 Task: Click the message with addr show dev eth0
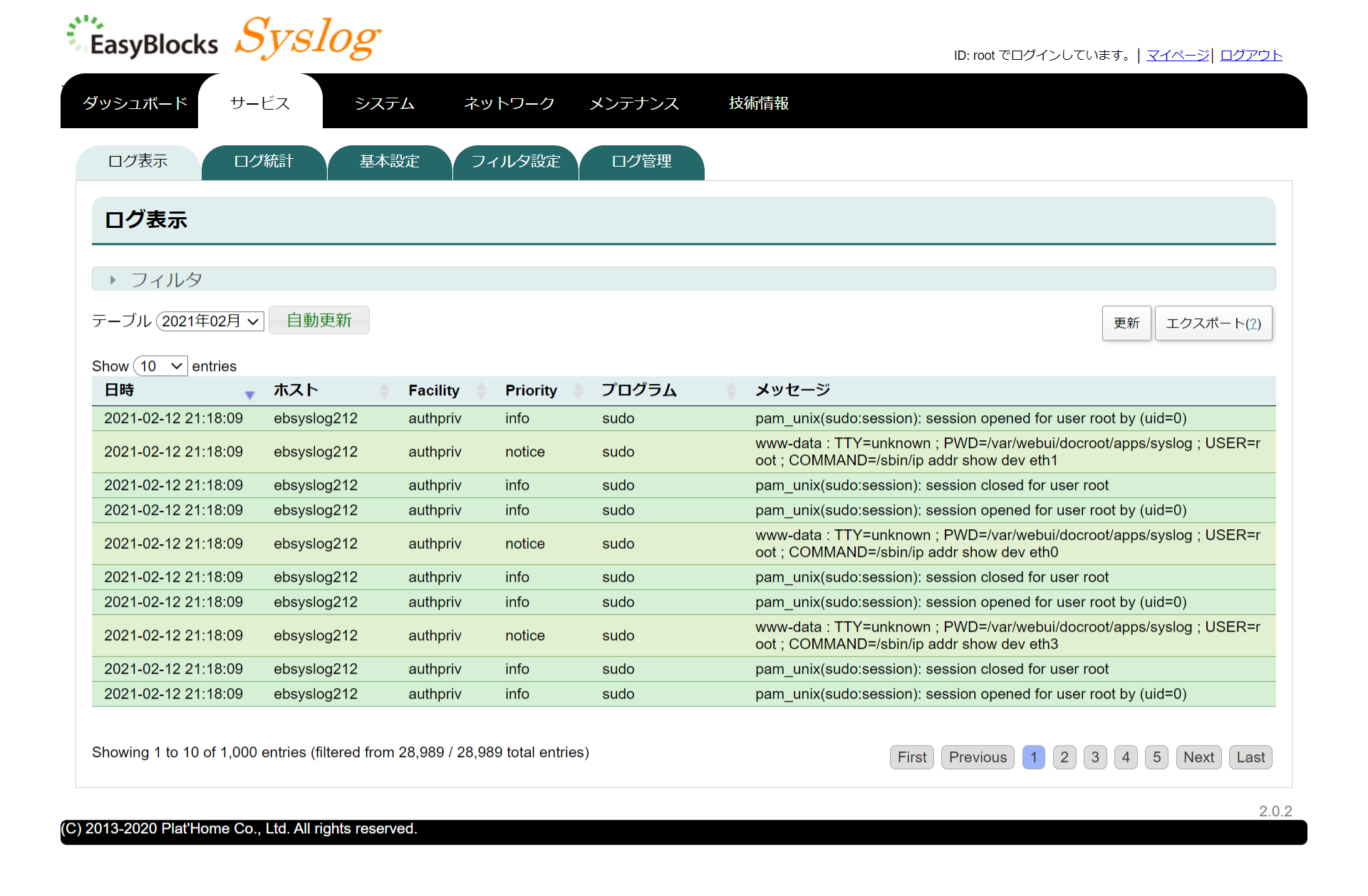pyautogui.click(x=1007, y=543)
